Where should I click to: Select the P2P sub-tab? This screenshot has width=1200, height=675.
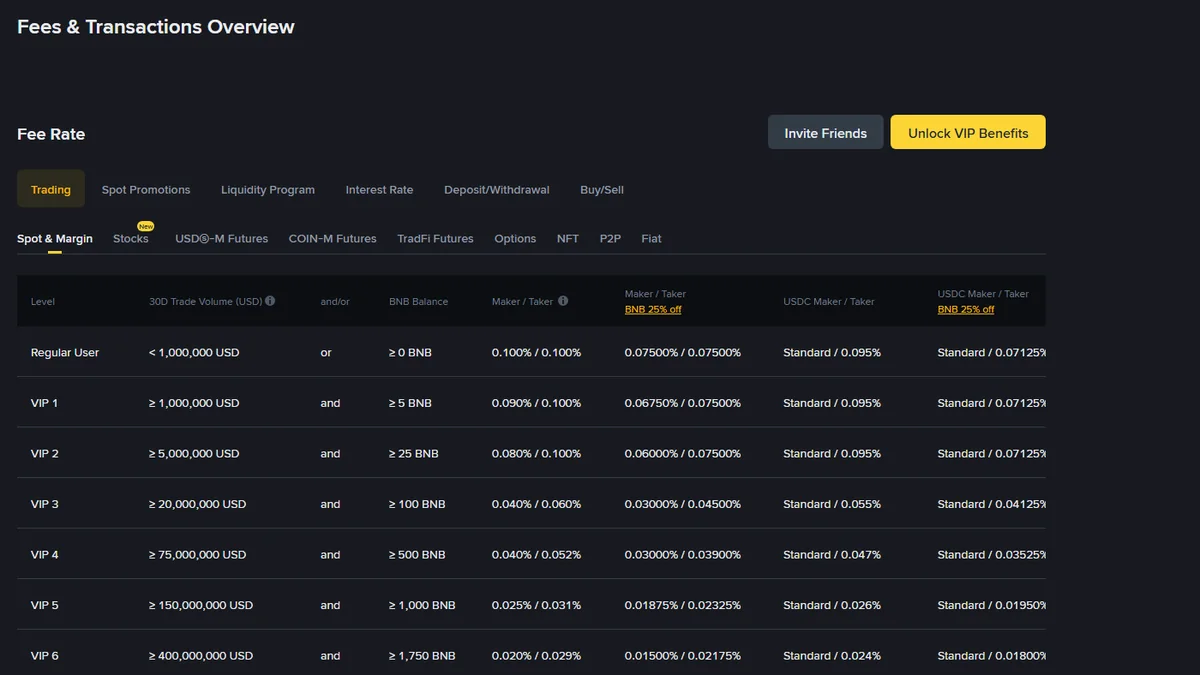tap(610, 238)
